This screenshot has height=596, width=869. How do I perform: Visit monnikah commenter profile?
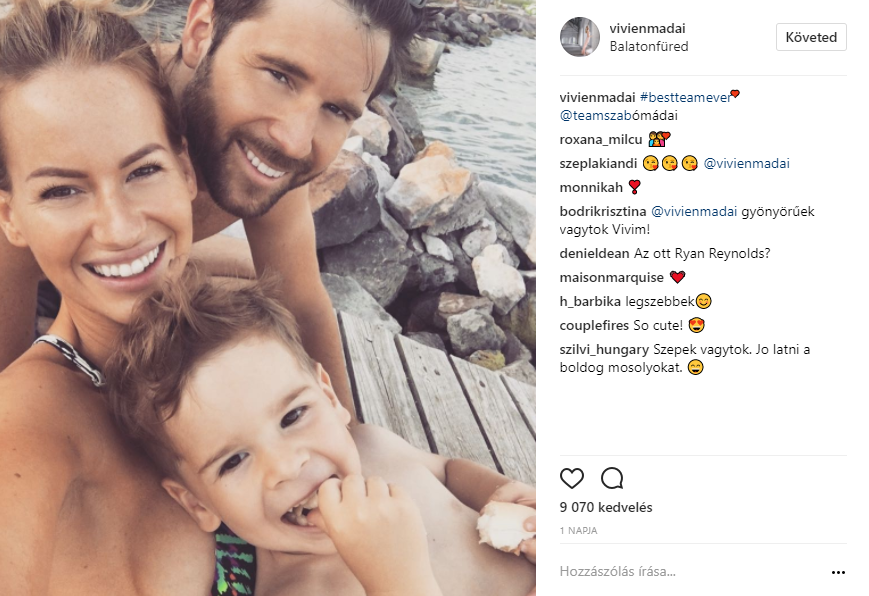tap(591, 187)
